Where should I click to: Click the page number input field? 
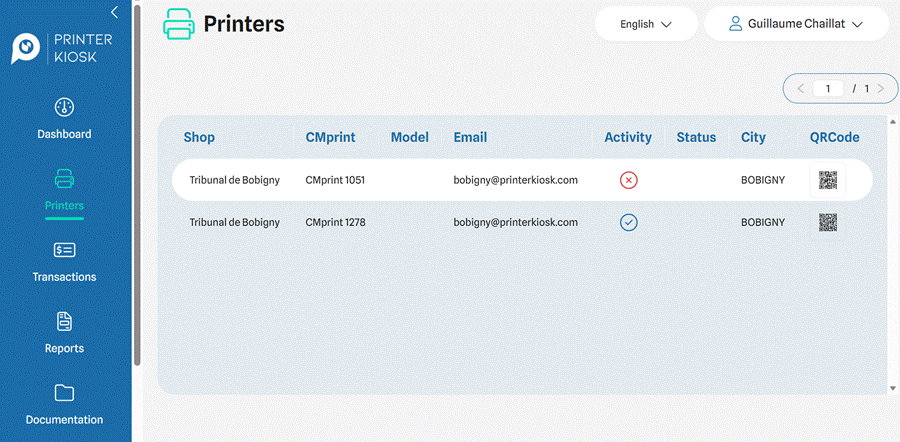(828, 88)
